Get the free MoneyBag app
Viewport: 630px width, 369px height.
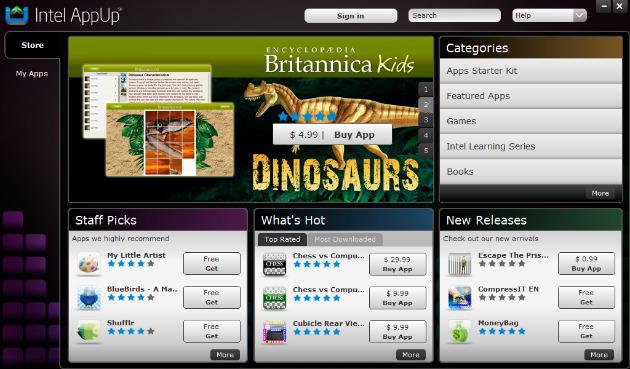click(x=586, y=331)
